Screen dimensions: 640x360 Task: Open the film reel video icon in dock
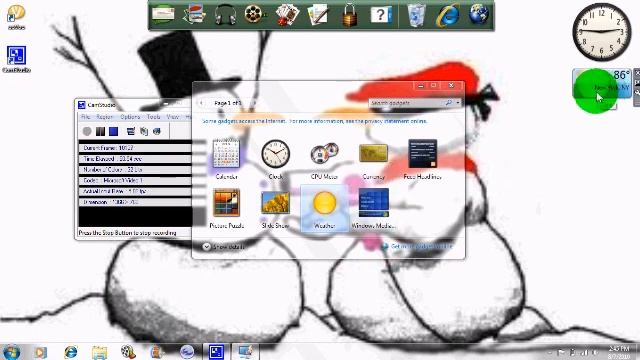coord(255,15)
